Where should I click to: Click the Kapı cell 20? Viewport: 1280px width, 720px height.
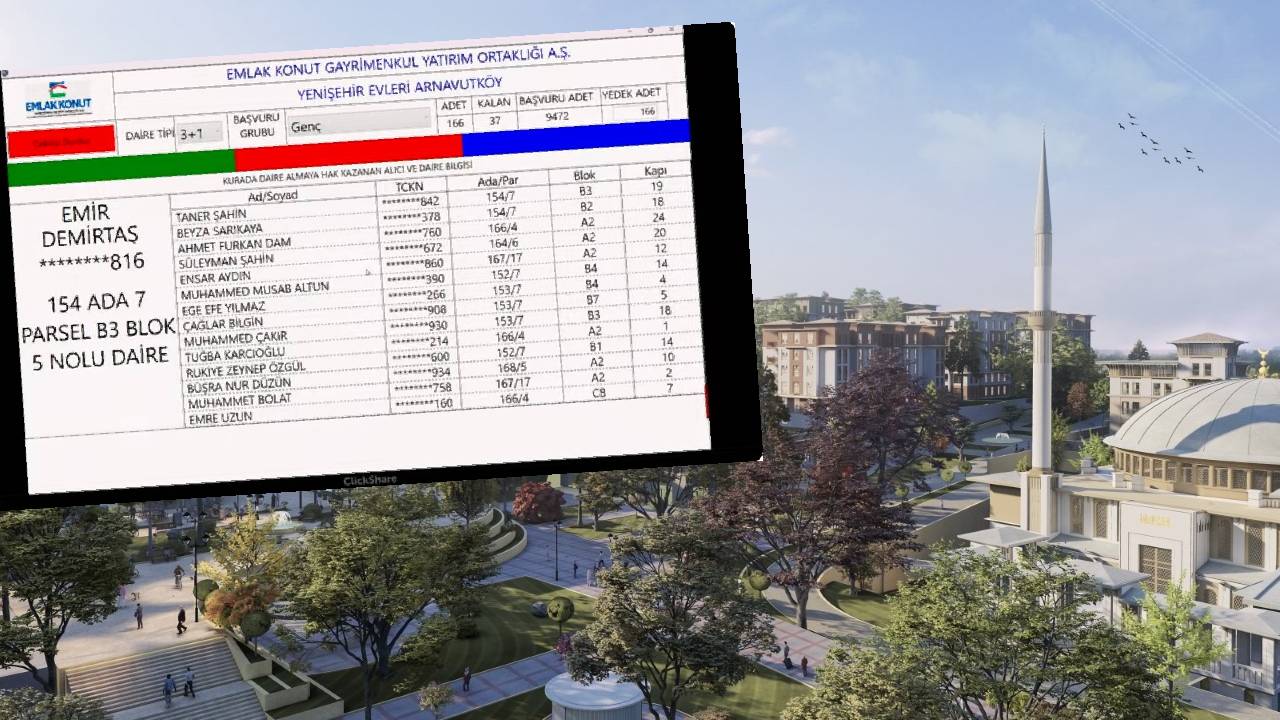pos(659,233)
